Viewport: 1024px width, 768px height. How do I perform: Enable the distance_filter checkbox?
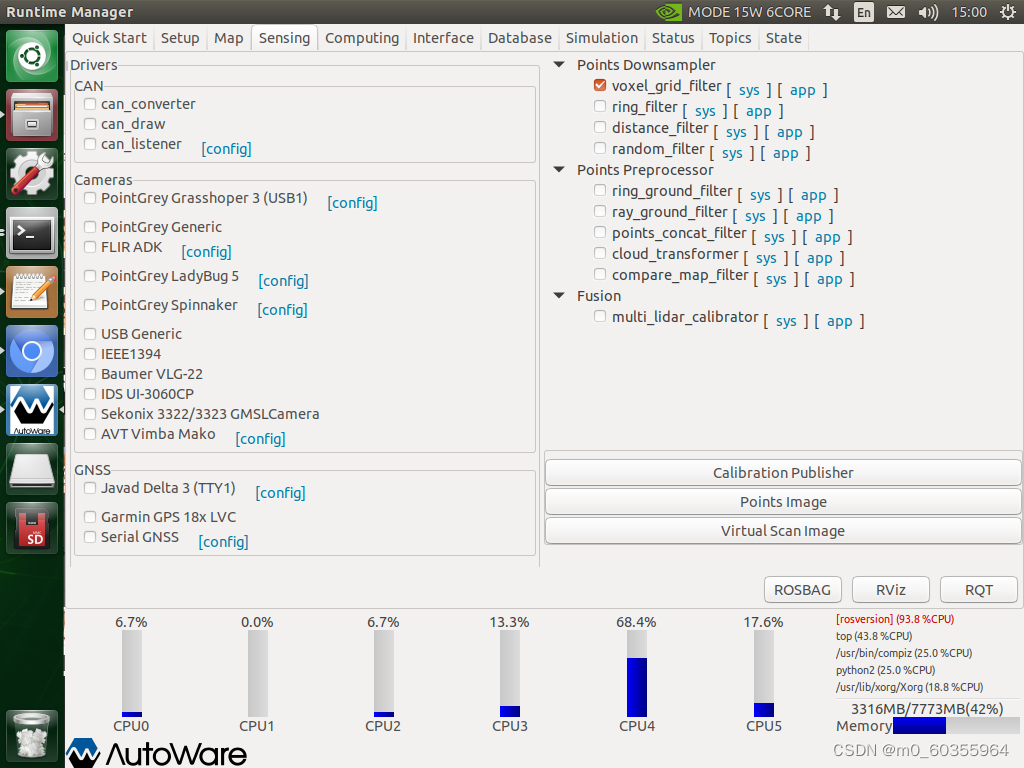(600, 127)
